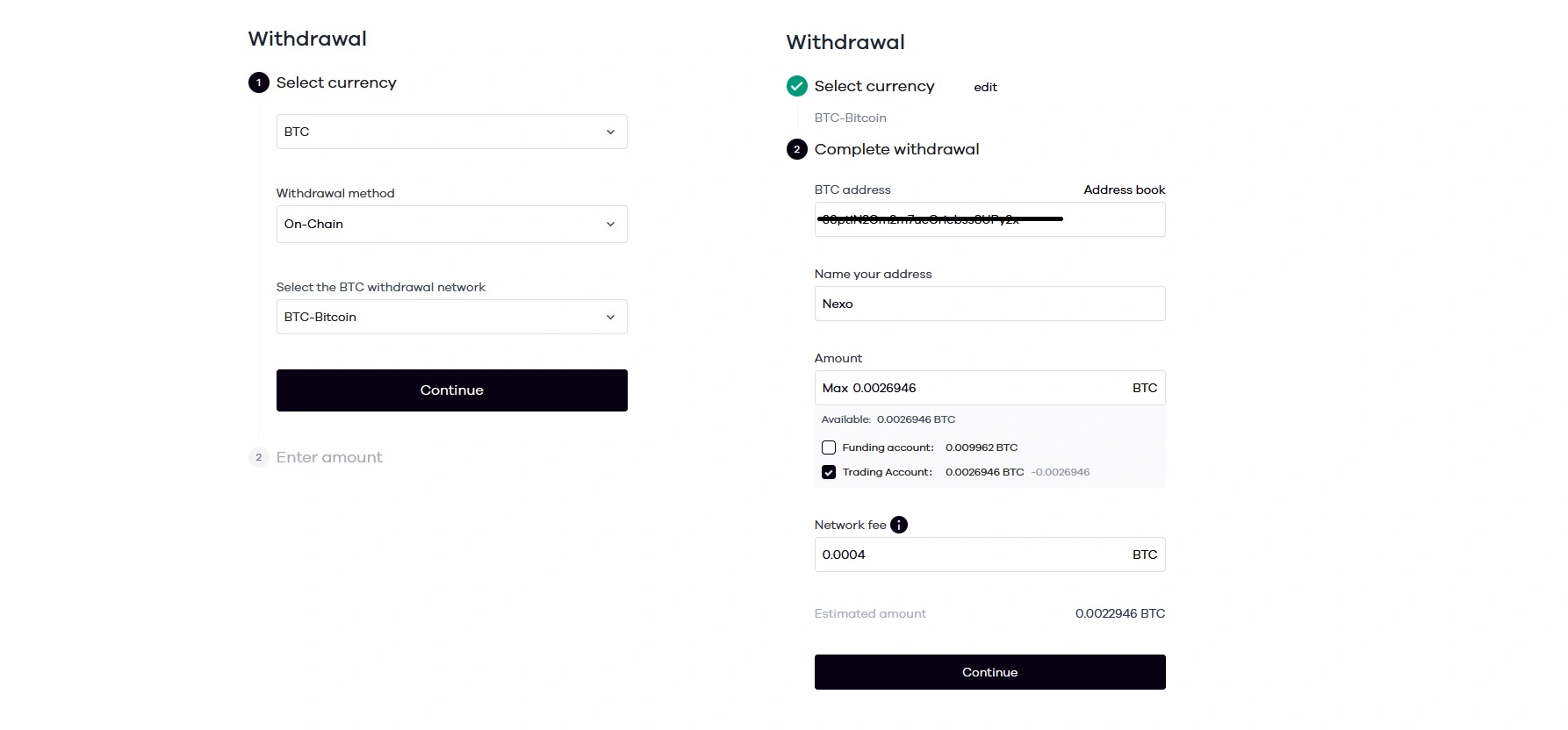Click the Network fee value field
This screenshot has height=730, width=1568.
pos(966,555)
